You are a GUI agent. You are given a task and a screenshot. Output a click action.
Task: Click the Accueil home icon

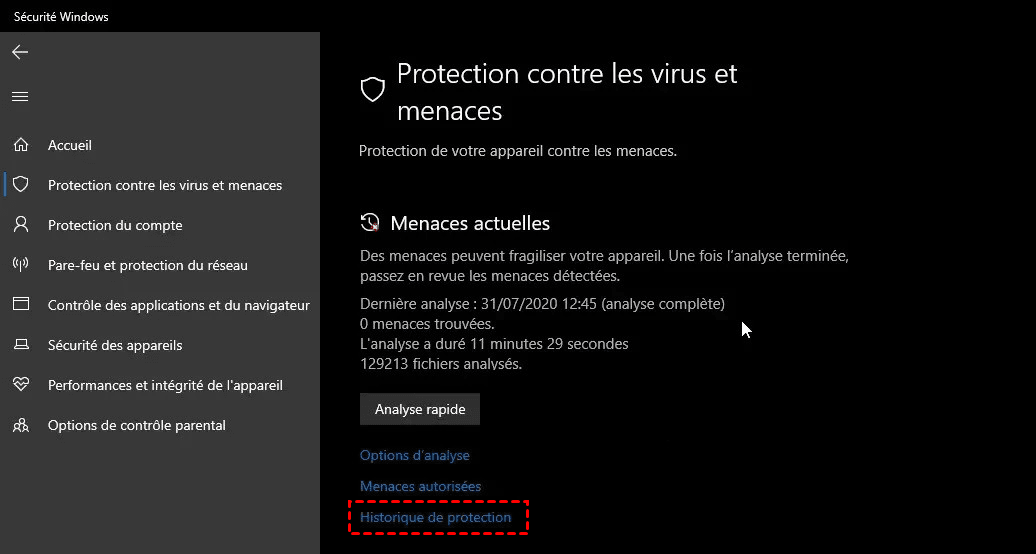[x=20, y=145]
